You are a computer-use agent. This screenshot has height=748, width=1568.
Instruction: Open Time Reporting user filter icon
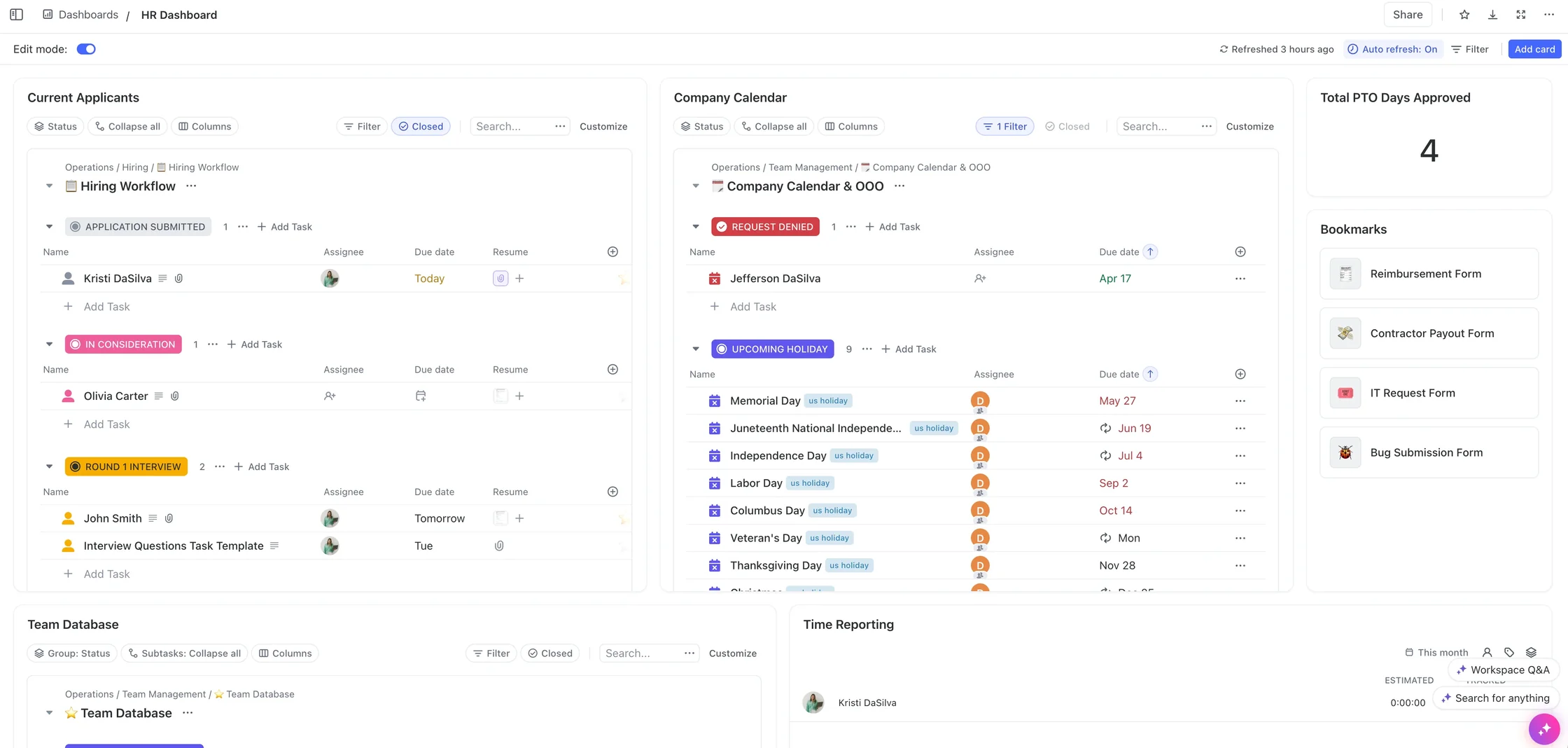click(1487, 653)
